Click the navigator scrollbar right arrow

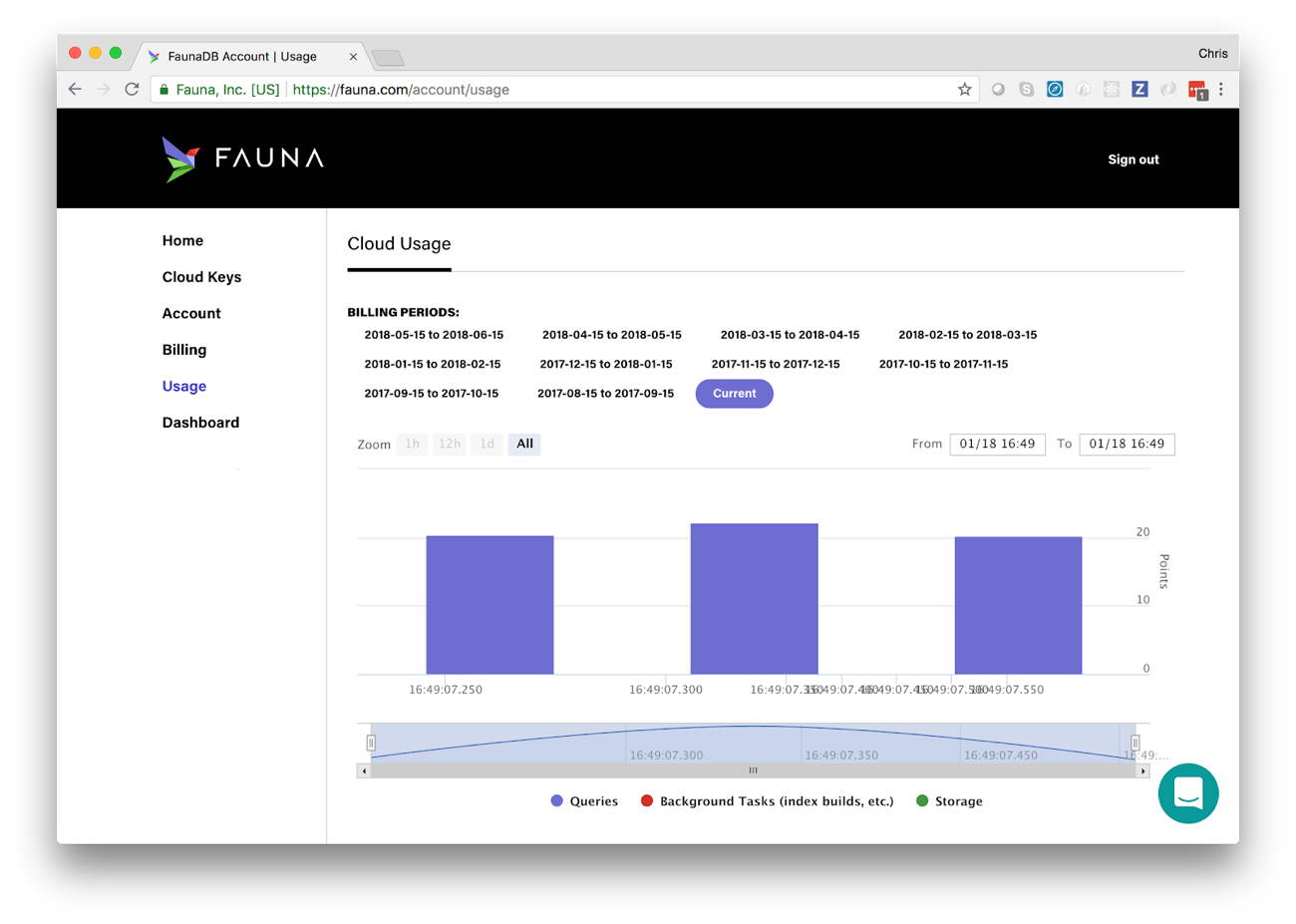[1143, 770]
